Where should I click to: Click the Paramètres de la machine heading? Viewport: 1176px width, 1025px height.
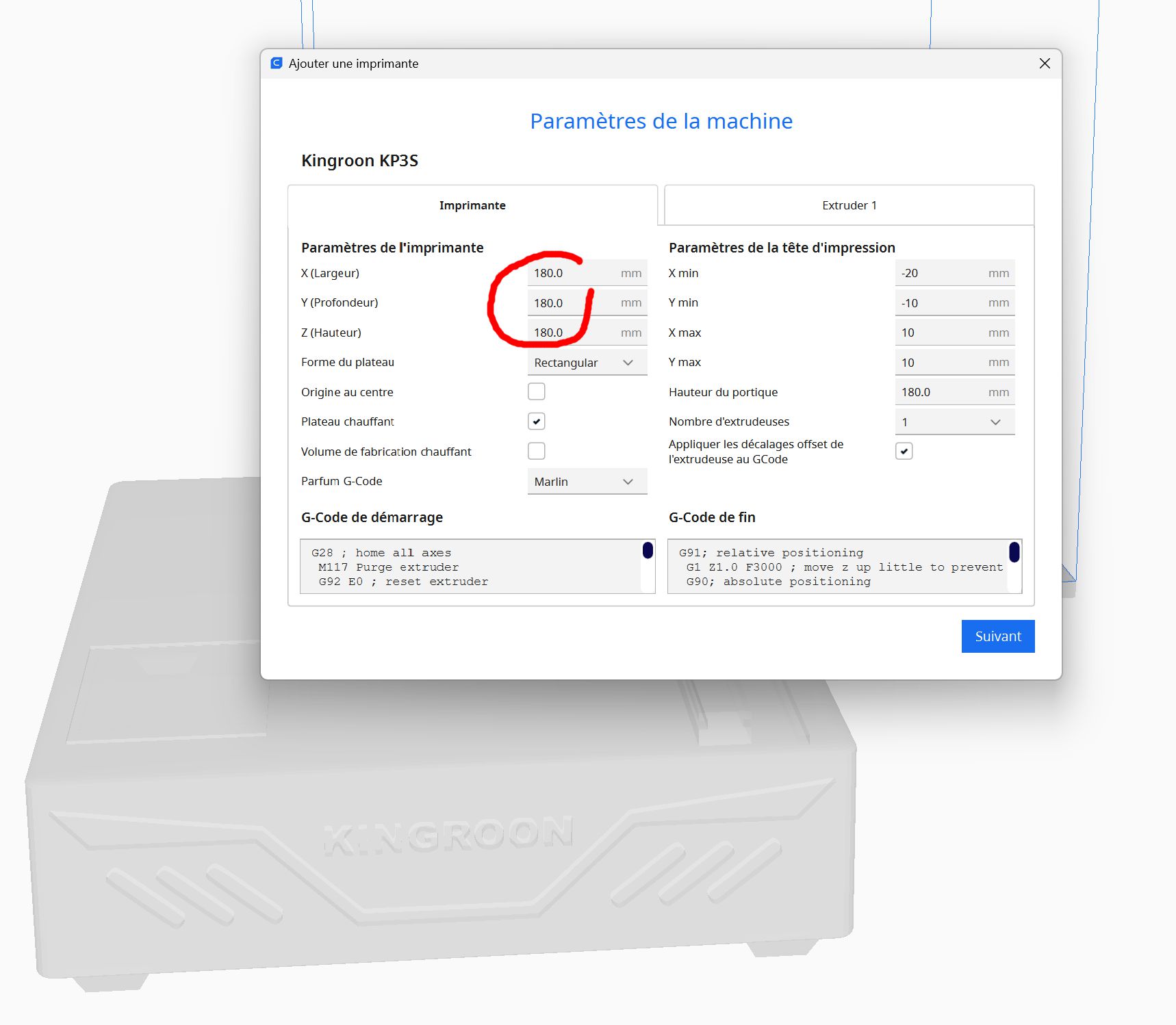point(661,121)
